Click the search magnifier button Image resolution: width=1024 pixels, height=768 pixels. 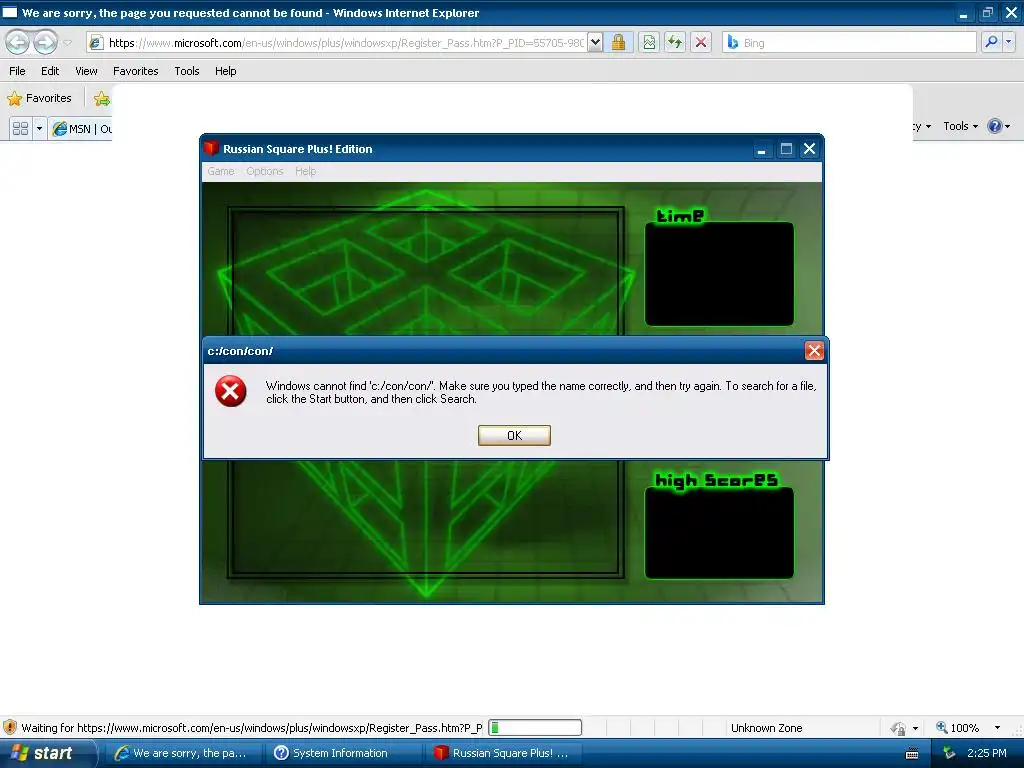pos(991,42)
